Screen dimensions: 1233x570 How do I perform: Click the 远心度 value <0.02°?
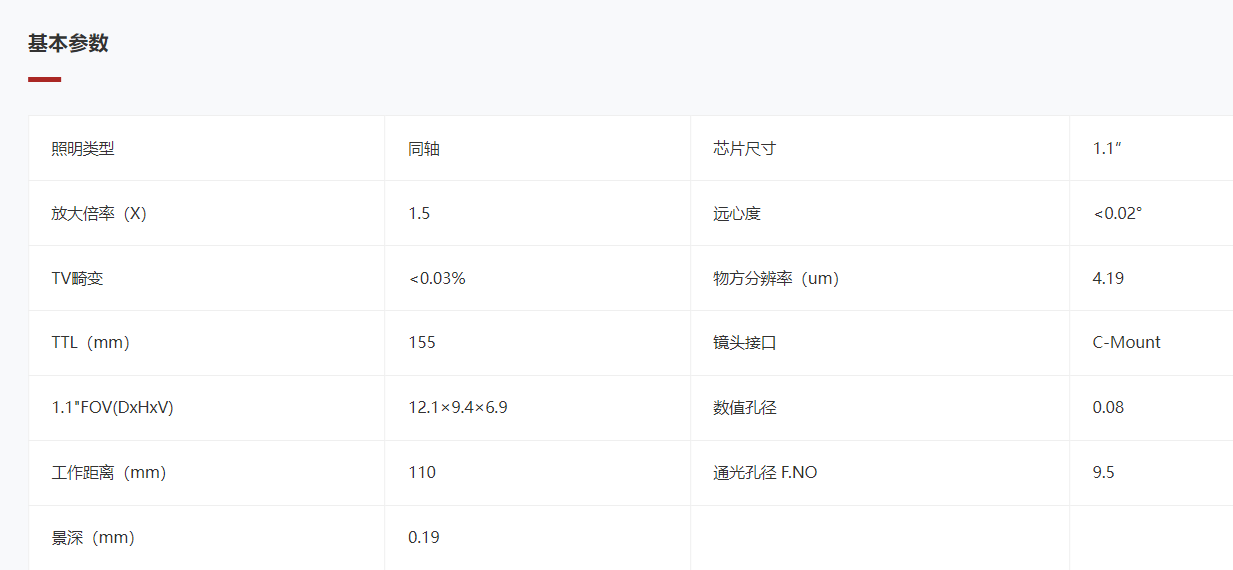coord(1117,214)
